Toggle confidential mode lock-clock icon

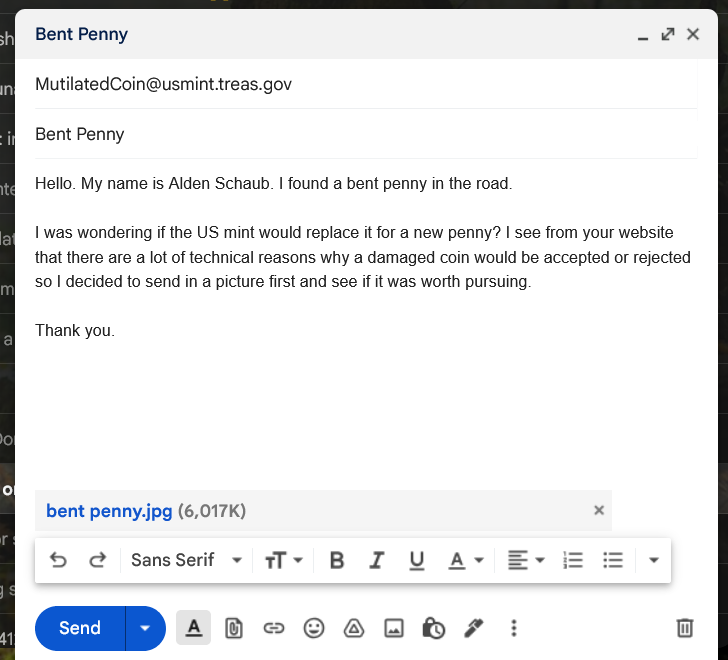point(434,628)
